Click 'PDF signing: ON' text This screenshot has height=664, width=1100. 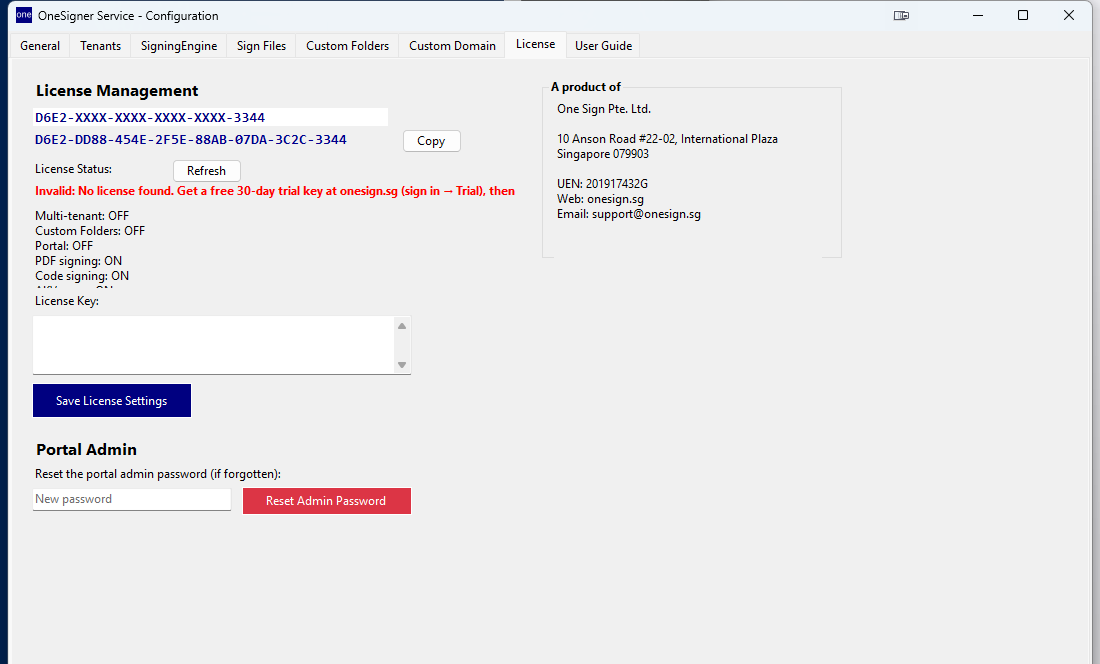[79, 261]
